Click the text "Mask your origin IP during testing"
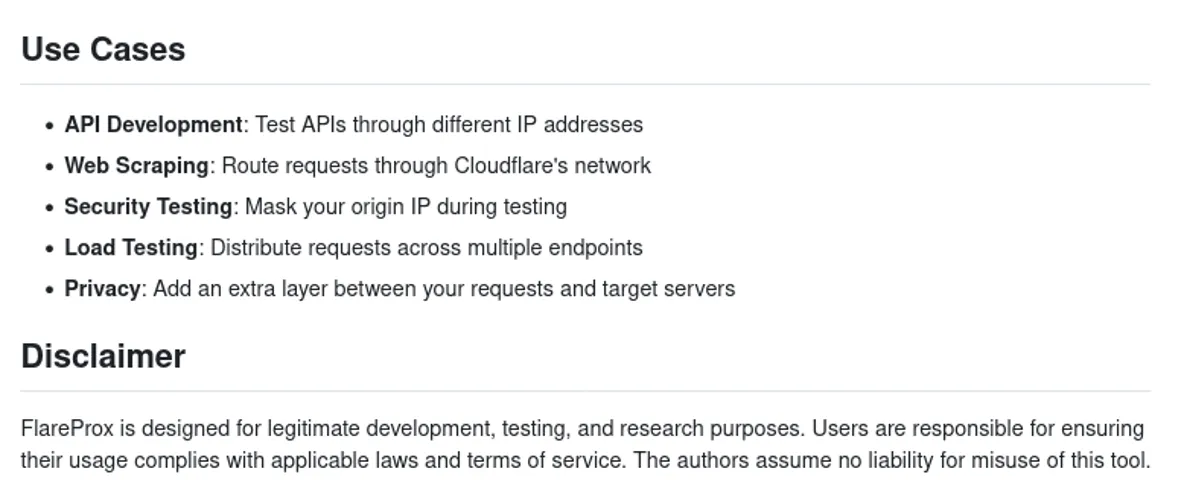Viewport: 1184px width, 480px height. (x=405, y=207)
